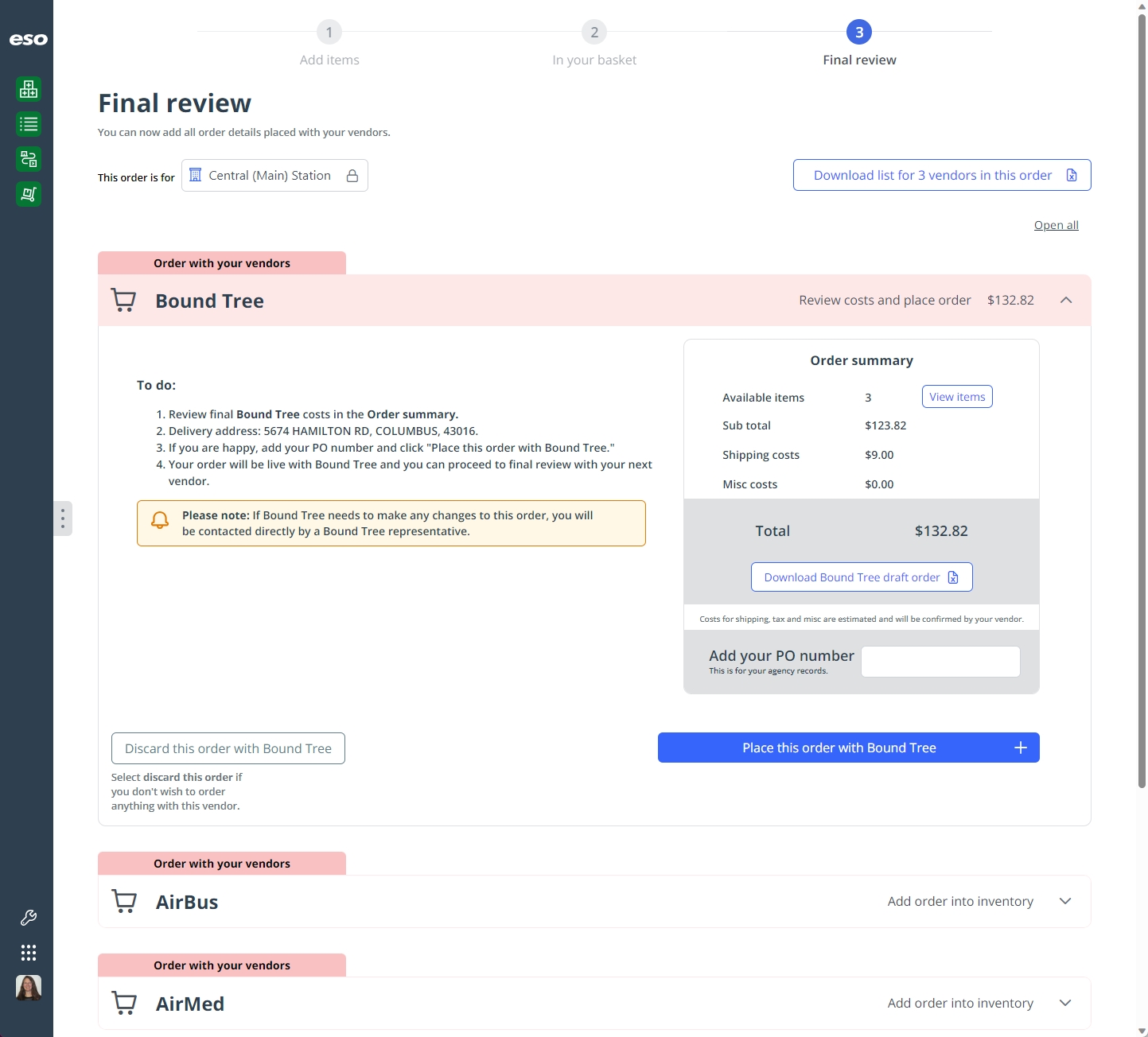1148x1037 pixels.
Task: Click the AirMed vendor name
Action: pos(190,1004)
